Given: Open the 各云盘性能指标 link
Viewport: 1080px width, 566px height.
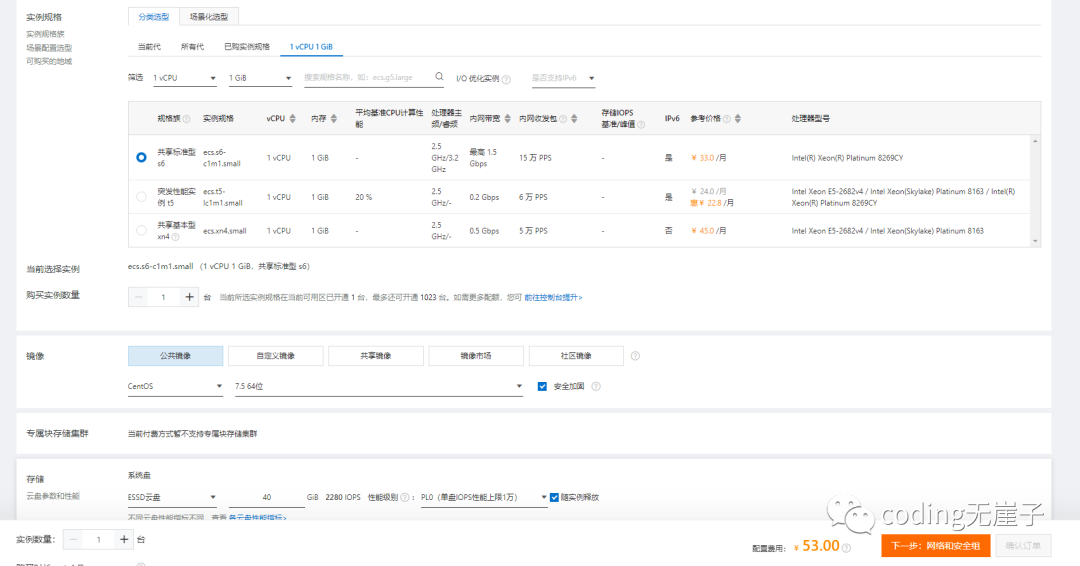Looking at the screenshot, I should pyautogui.click(x=258, y=518).
